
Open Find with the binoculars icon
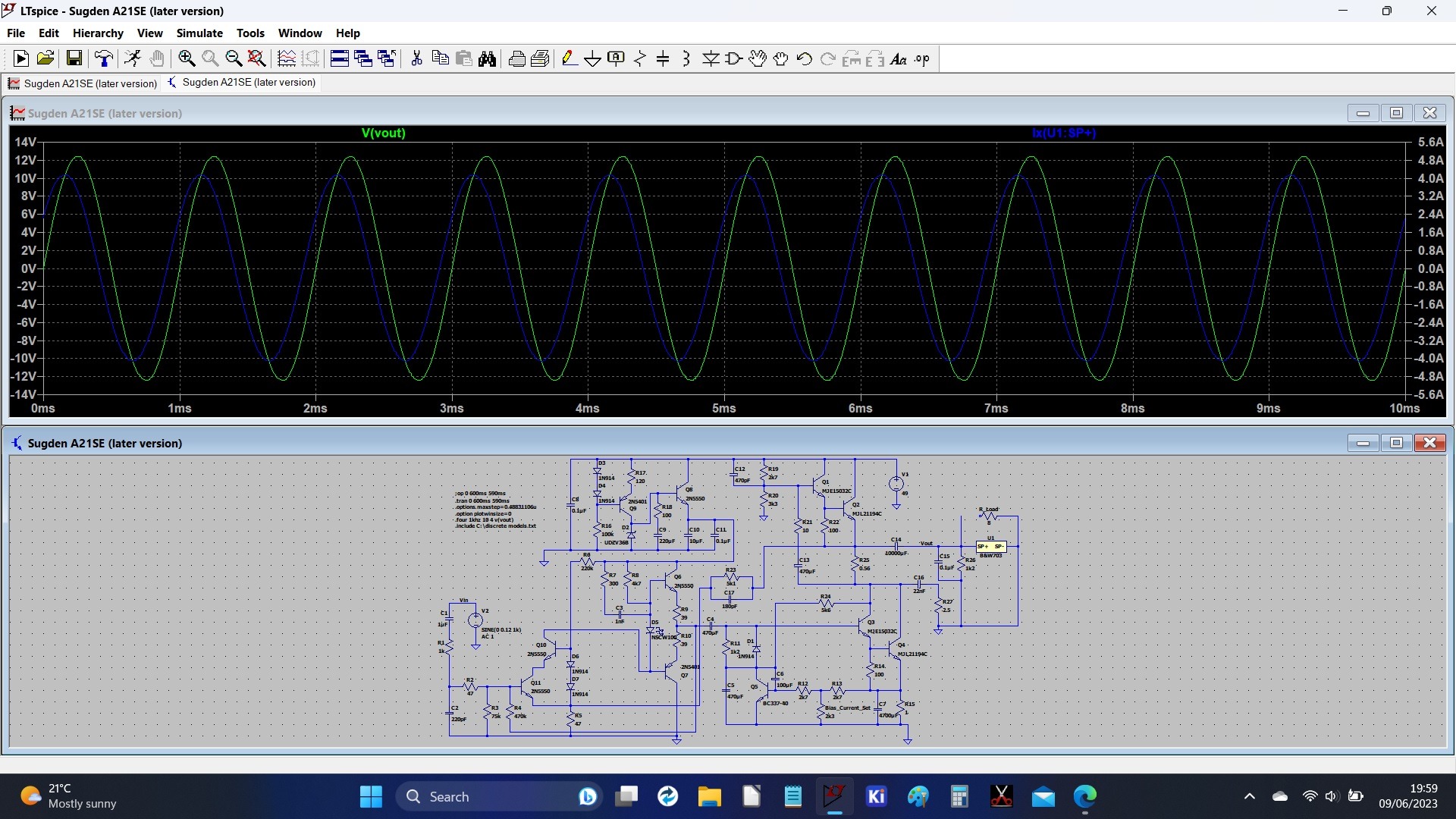[488, 58]
